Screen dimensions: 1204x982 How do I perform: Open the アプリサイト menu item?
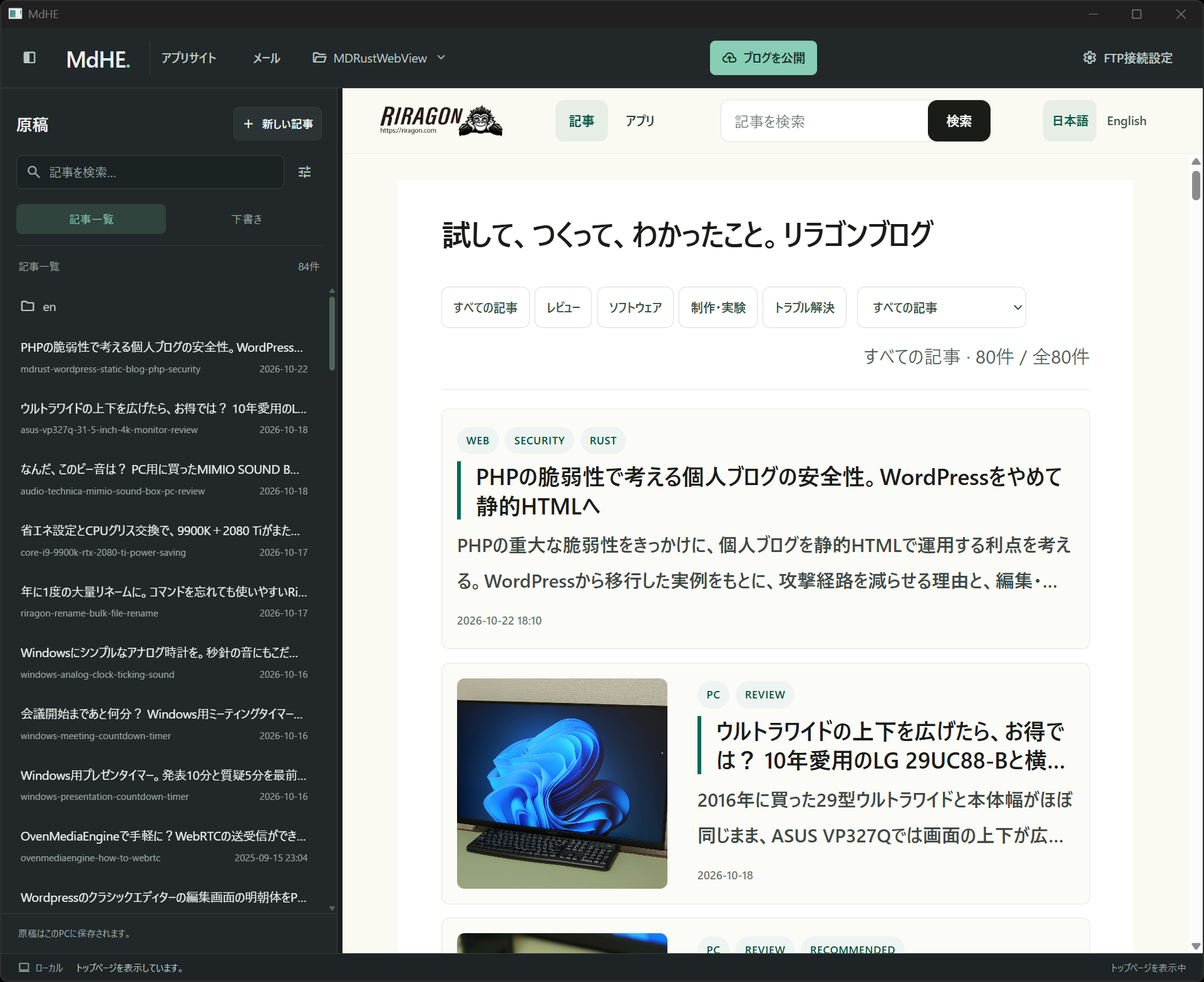pos(188,58)
